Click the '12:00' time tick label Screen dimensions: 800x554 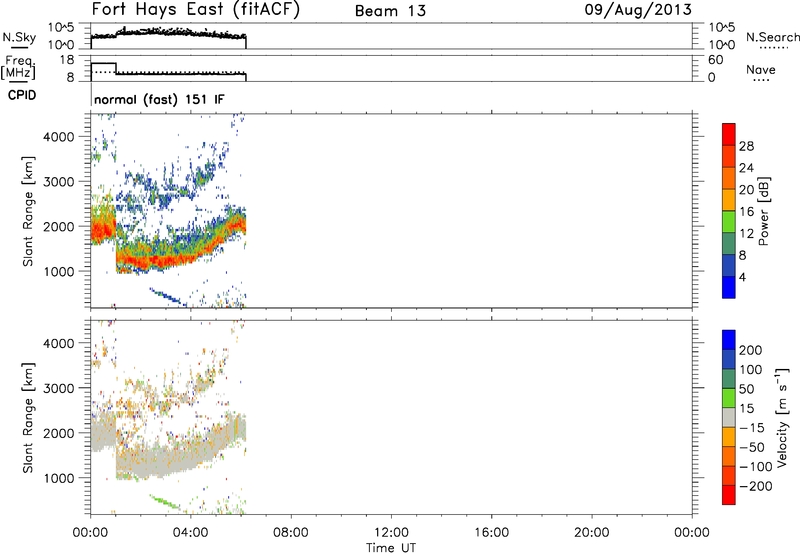tap(391, 533)
